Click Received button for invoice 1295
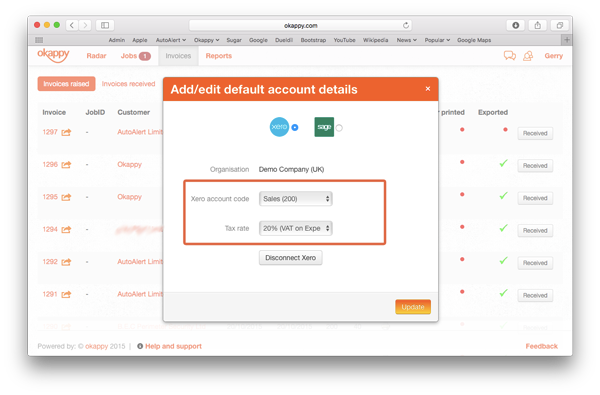Viewport: 600px width, 395px height. (x=535, y=198)
